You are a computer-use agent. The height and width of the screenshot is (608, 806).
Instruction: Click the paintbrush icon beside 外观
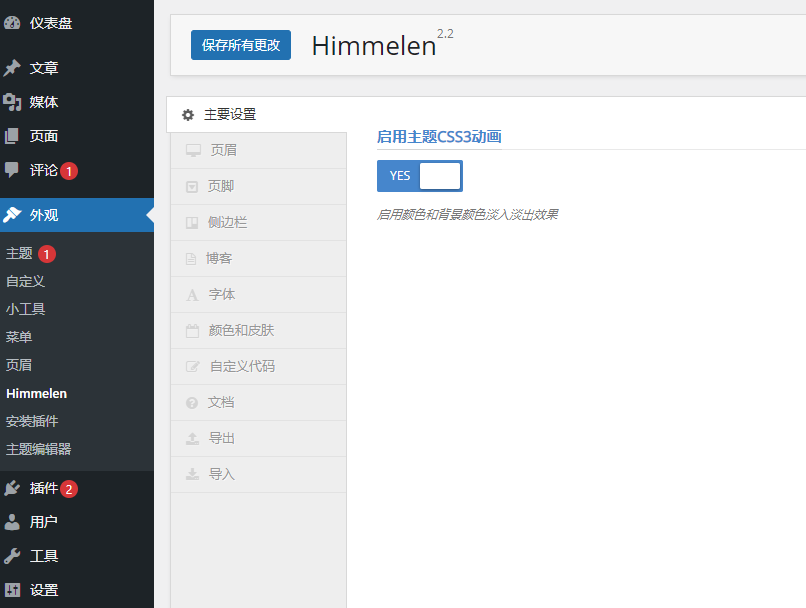click(x=12, y=215)
